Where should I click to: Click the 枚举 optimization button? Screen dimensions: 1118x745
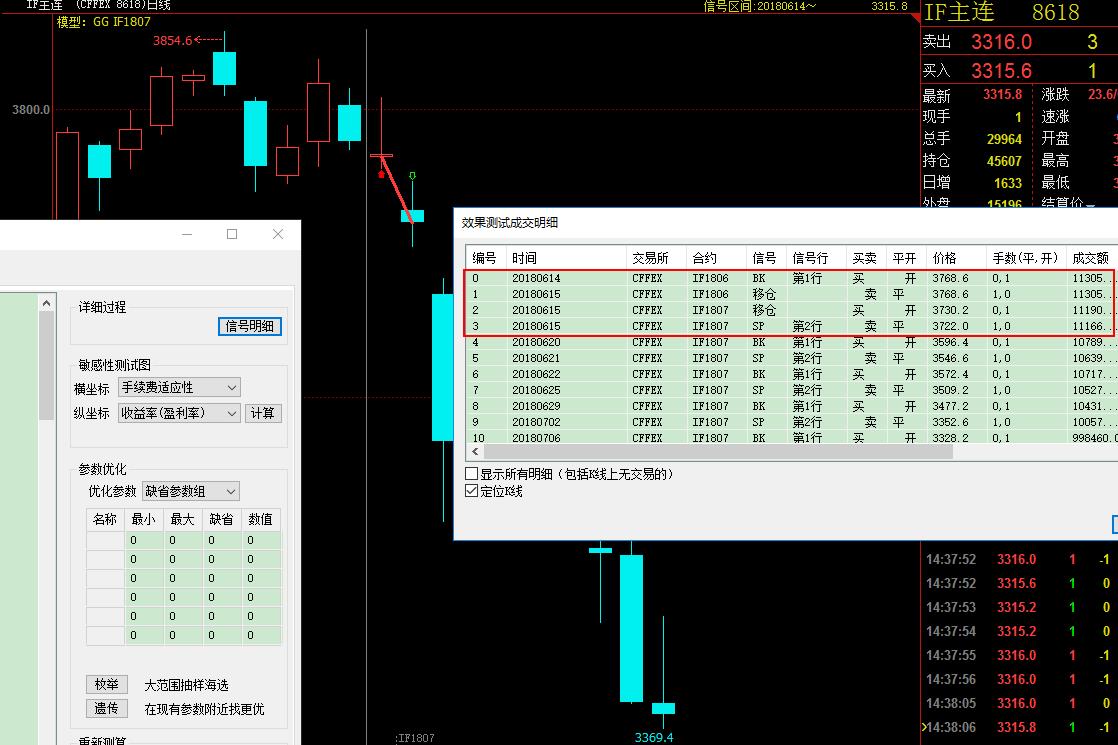pos(106,685)
